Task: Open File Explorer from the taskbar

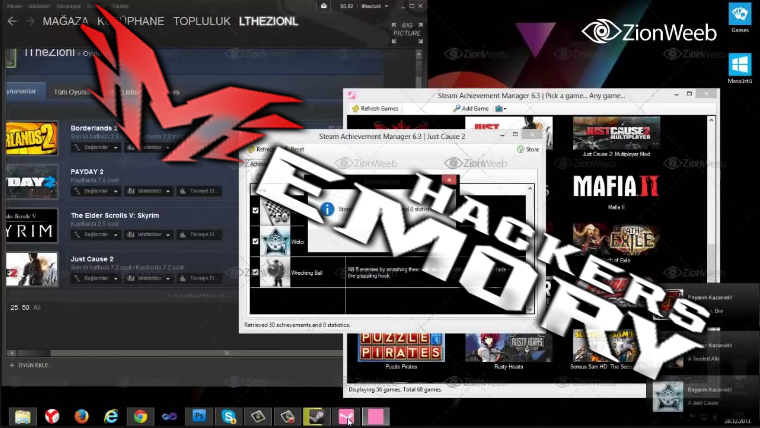Action: click(x=23, y=416)
